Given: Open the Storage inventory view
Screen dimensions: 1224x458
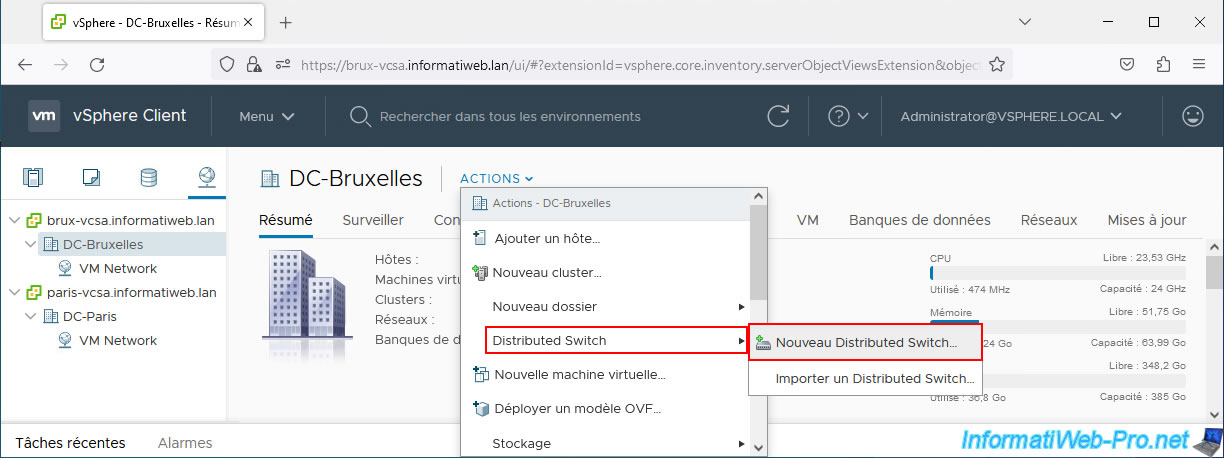Looking at the screenshot, I should [x=148, y=178].
